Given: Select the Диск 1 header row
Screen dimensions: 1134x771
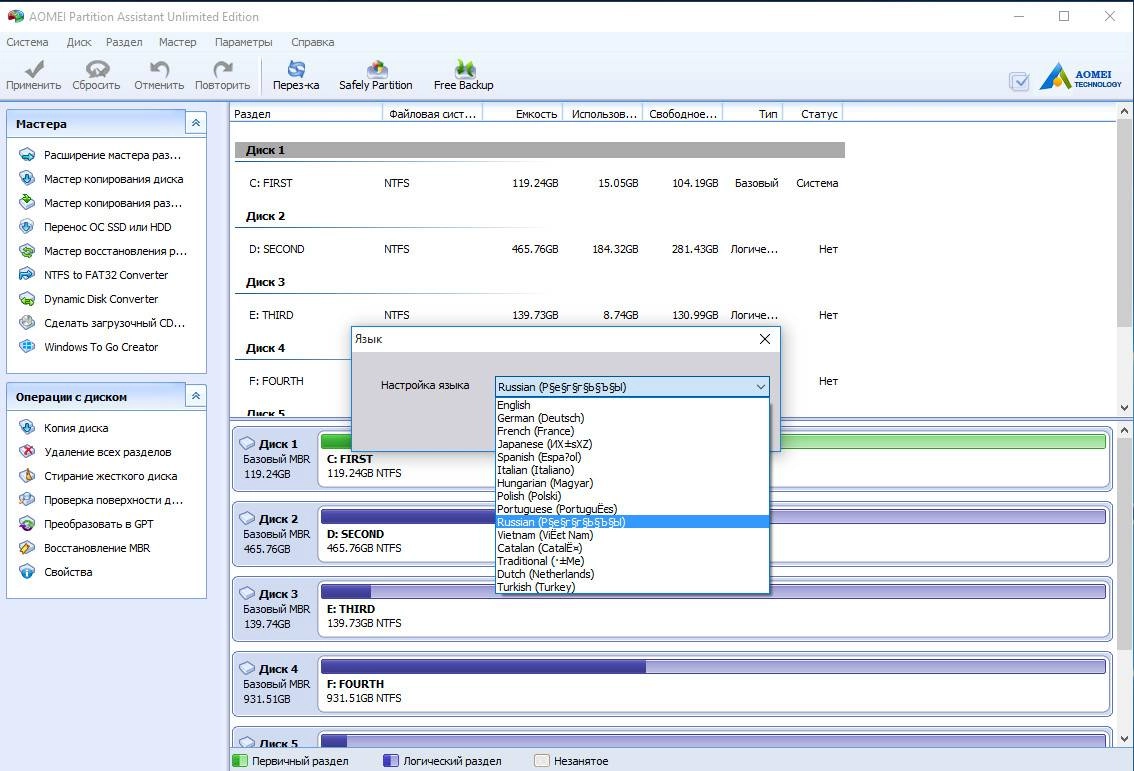Looking at the screenshot, I should pos(540,150).
